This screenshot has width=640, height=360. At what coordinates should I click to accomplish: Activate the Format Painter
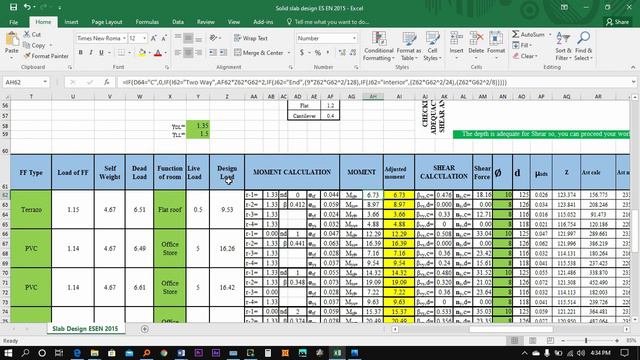pyautogui.click(x=46, y=56)
